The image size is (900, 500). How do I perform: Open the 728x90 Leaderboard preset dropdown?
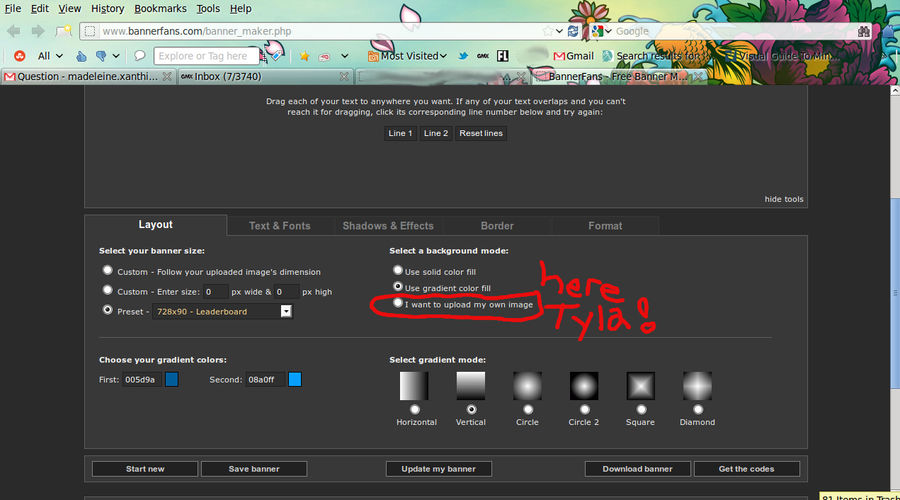(223, 311)
